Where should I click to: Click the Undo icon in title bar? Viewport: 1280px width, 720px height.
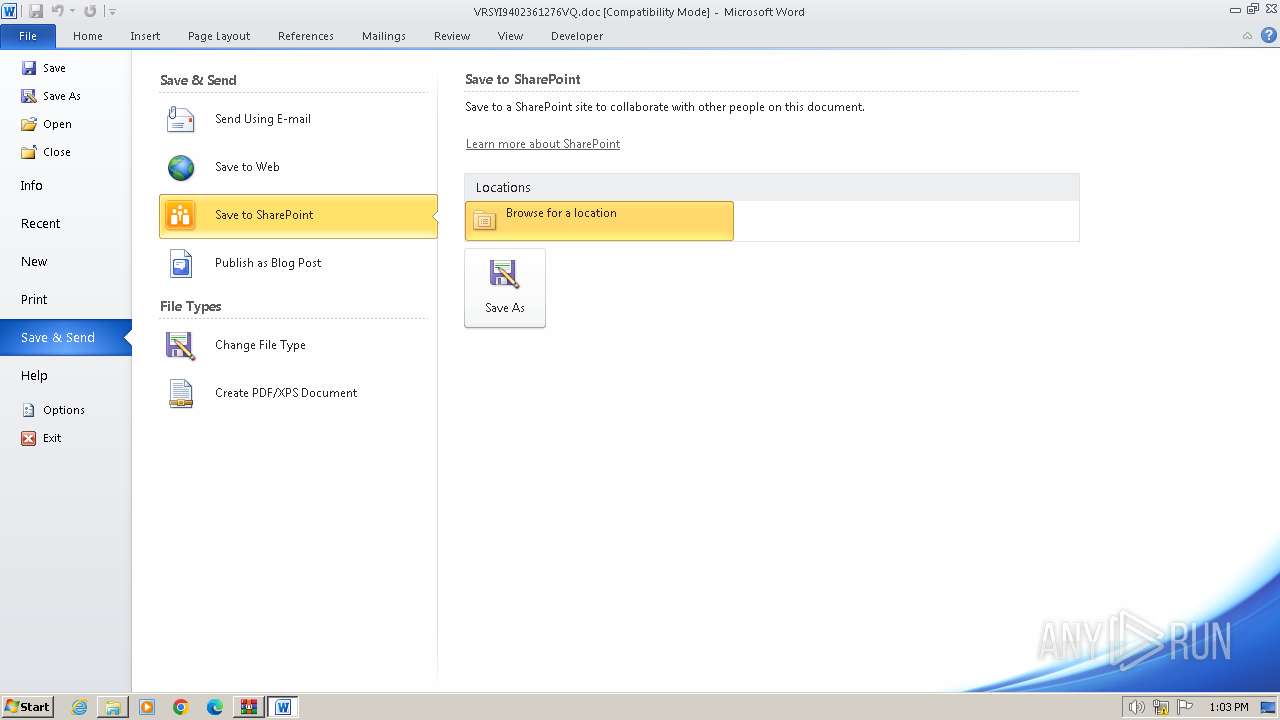57,11
